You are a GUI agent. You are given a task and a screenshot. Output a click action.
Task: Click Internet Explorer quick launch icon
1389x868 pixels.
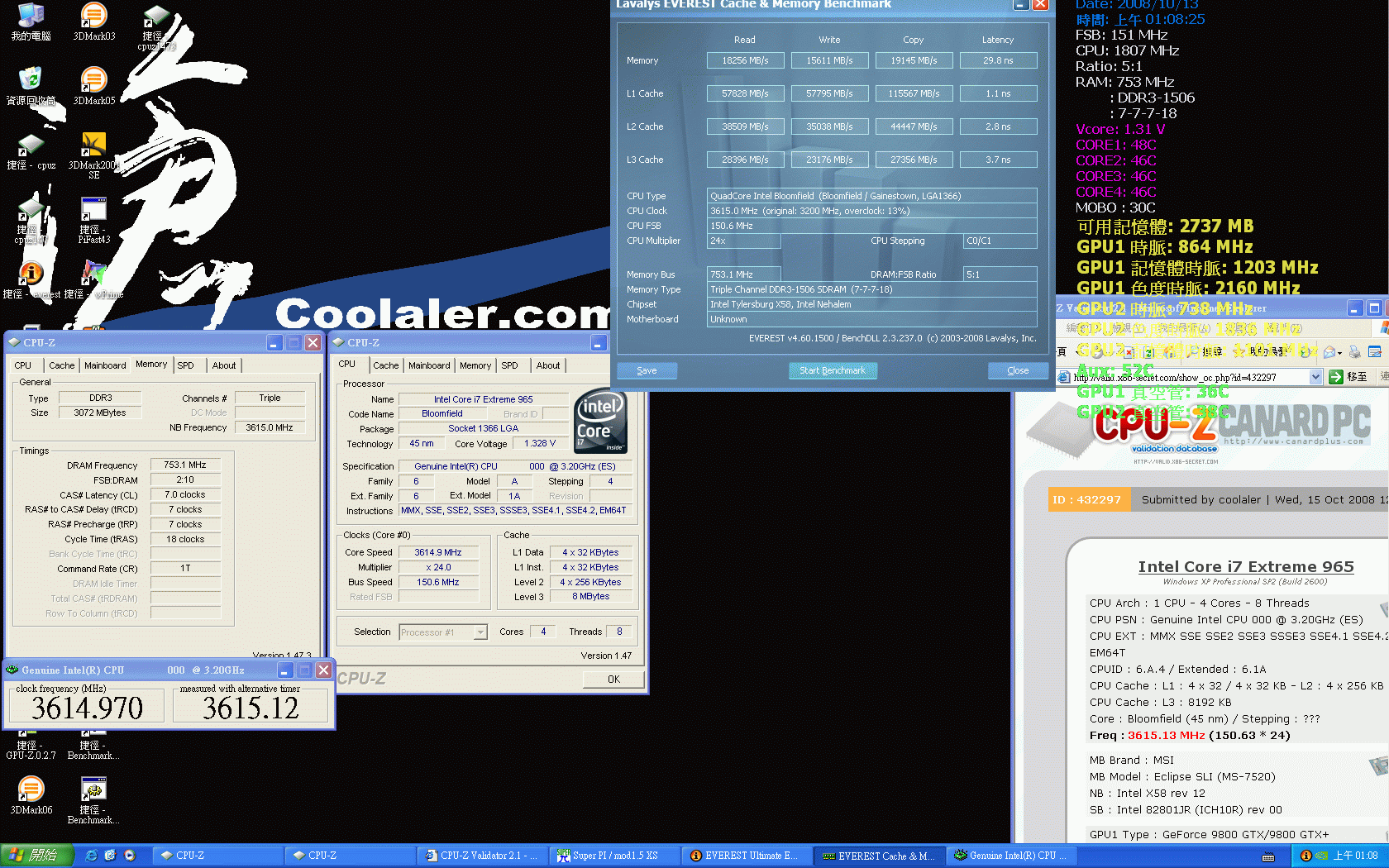(x=92, y=856)
